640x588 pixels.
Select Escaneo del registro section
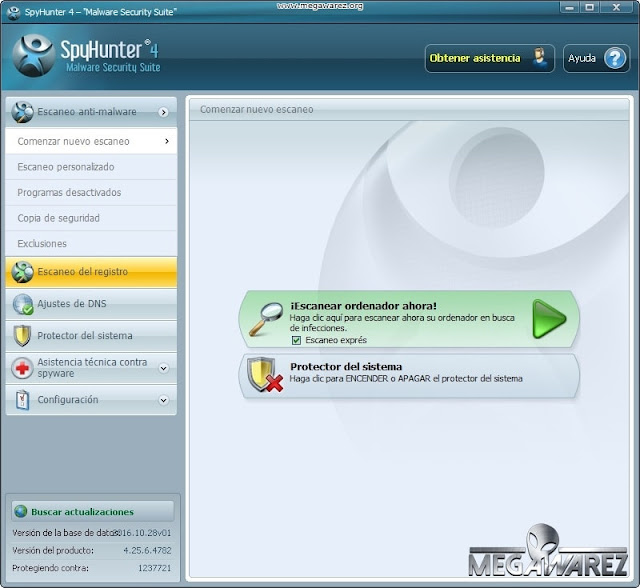91,272
